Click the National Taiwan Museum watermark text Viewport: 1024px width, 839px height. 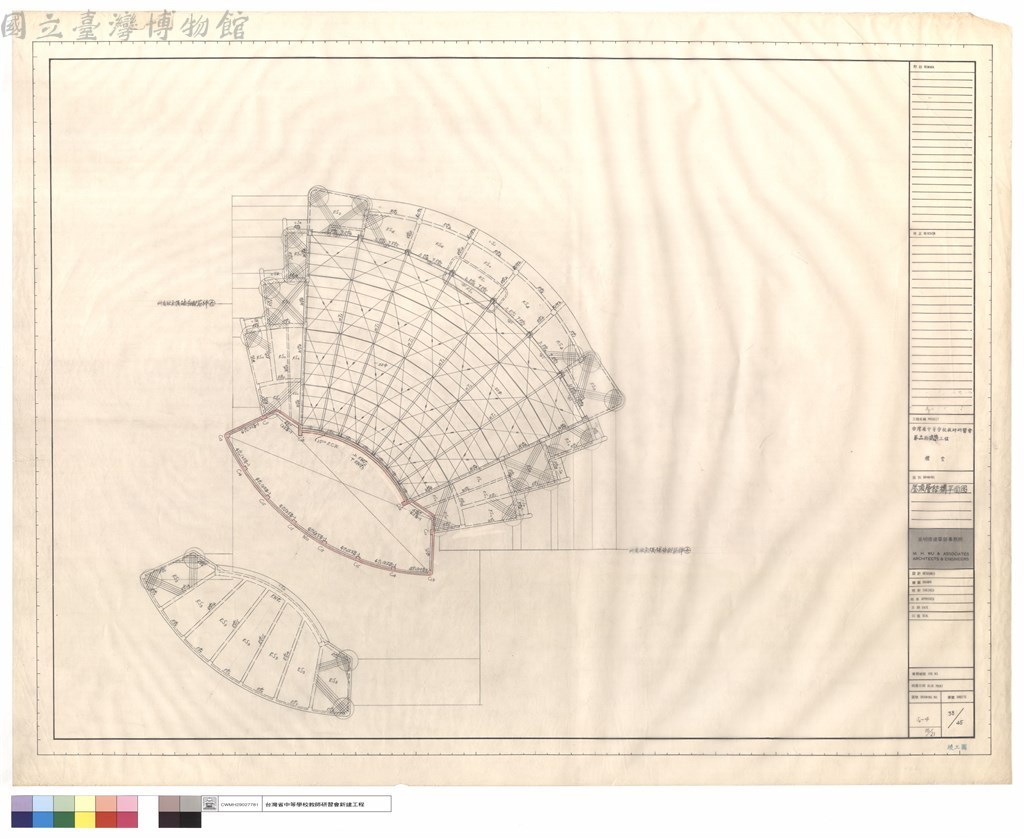pyautogui.click(x=124, y=26)
